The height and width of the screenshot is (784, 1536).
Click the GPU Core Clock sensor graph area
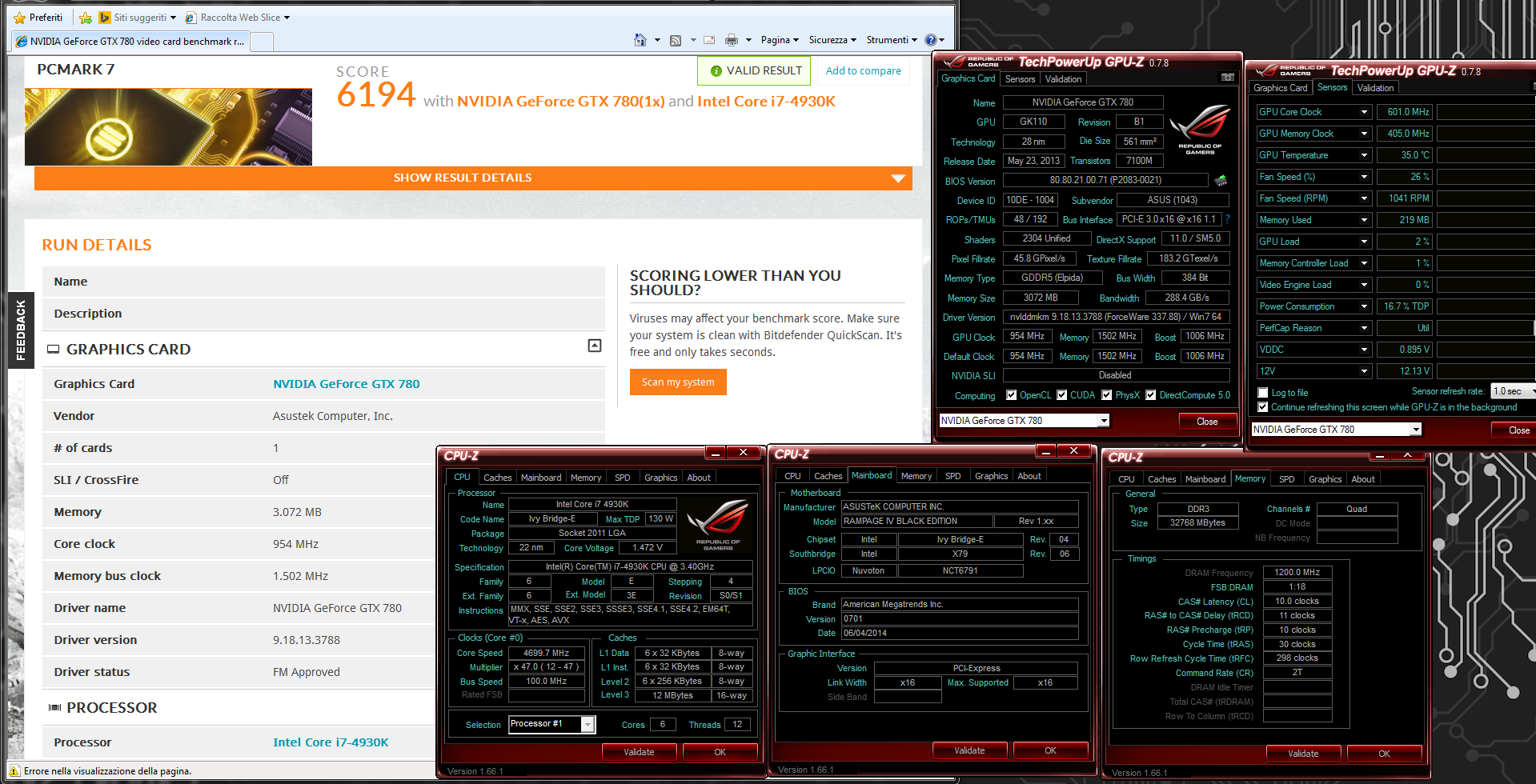coord(1486,112)
